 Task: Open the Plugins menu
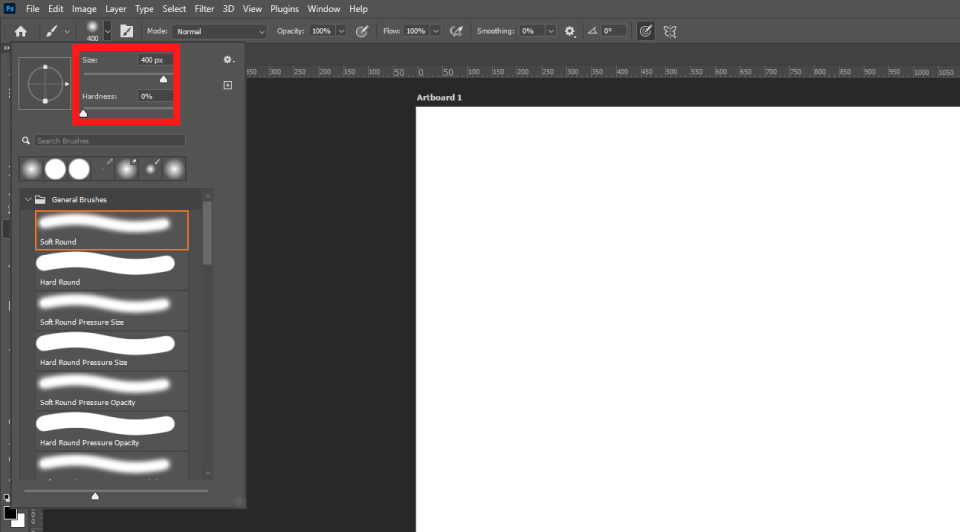[x=284, y=9]
